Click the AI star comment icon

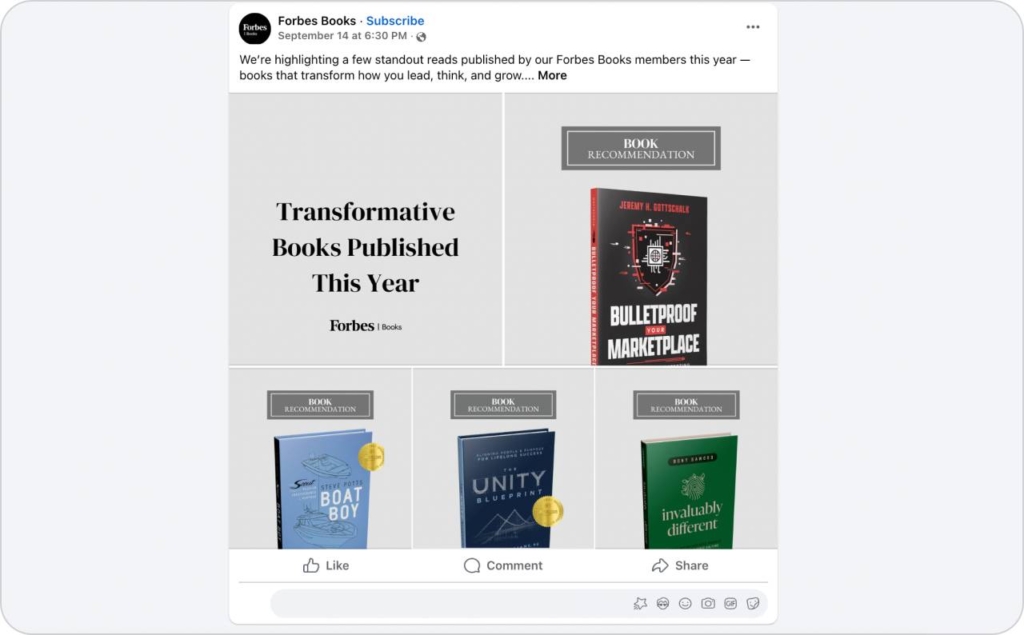(x=640, y=604)
